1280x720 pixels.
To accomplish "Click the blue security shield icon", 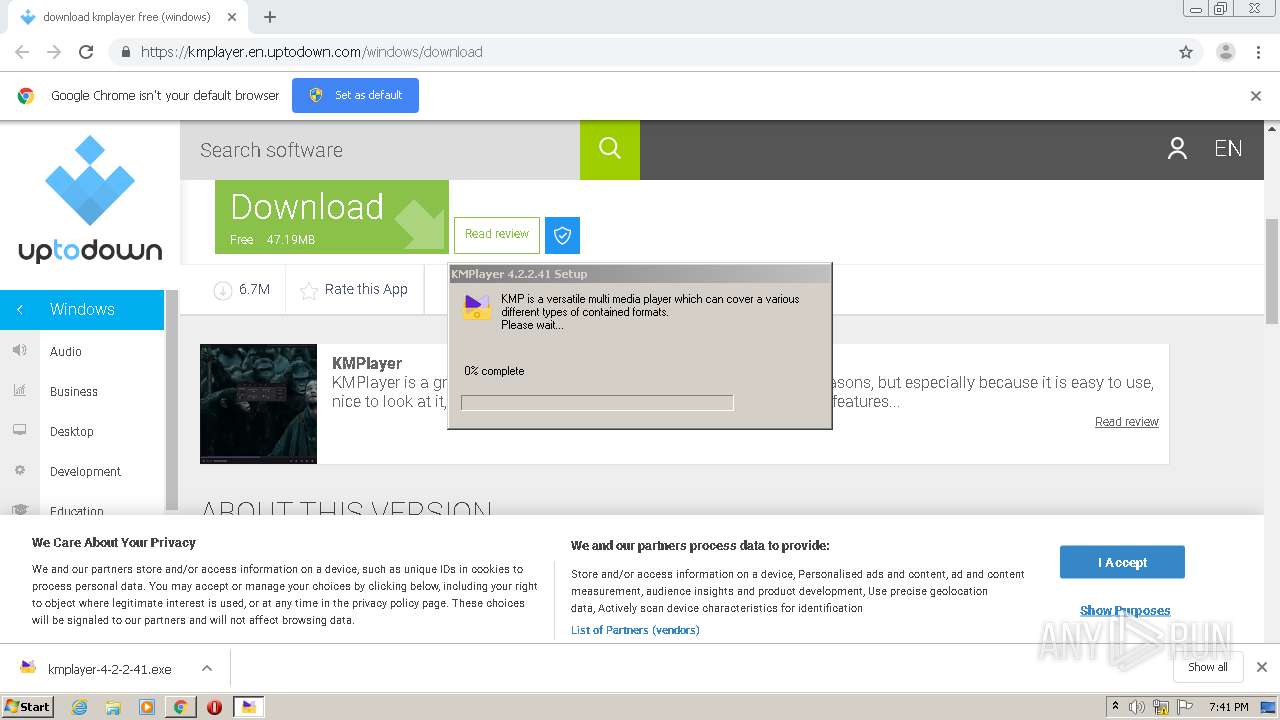I will [562, 235].
